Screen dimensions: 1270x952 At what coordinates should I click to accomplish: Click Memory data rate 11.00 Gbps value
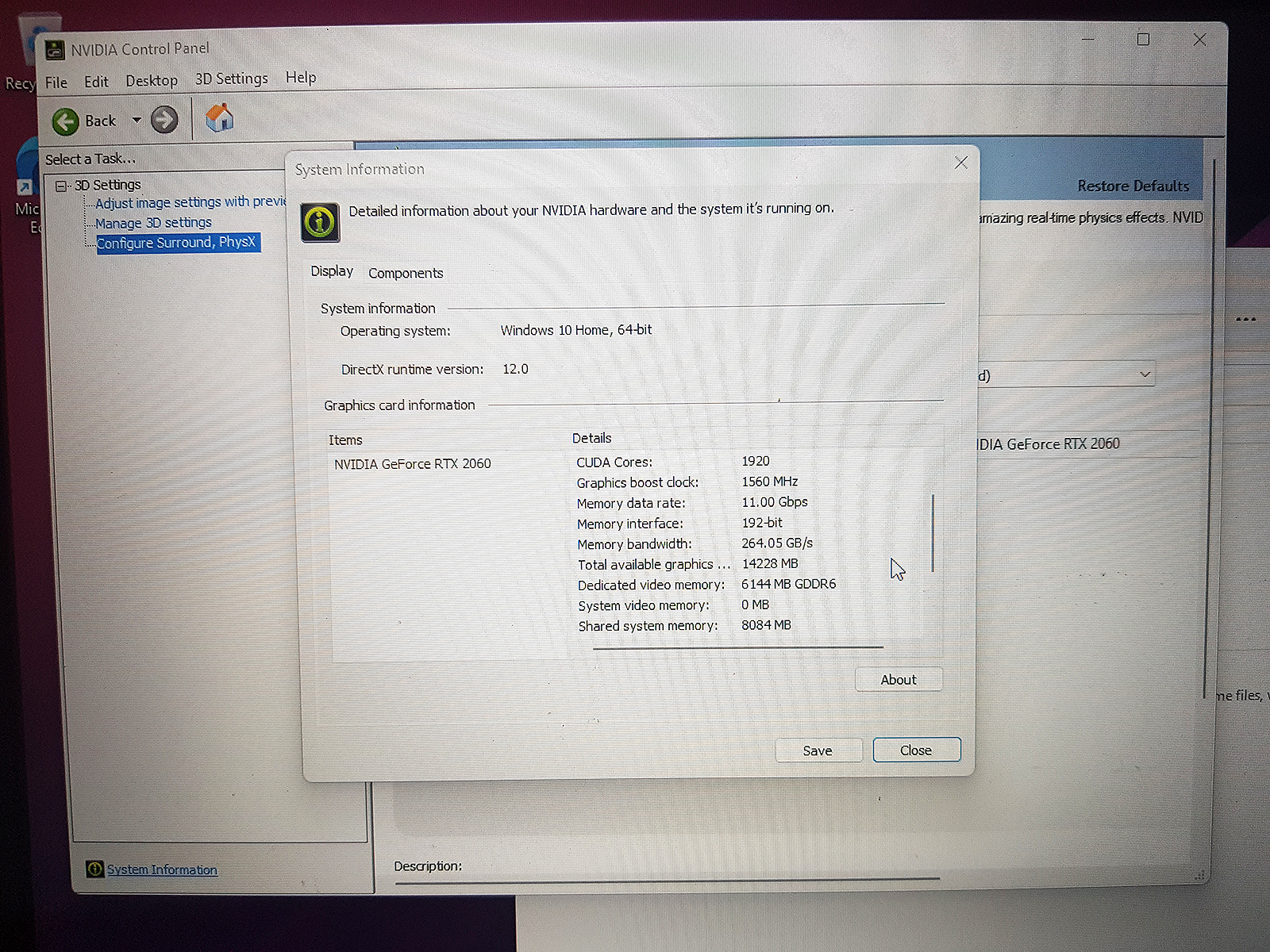[x=775, y=502]
